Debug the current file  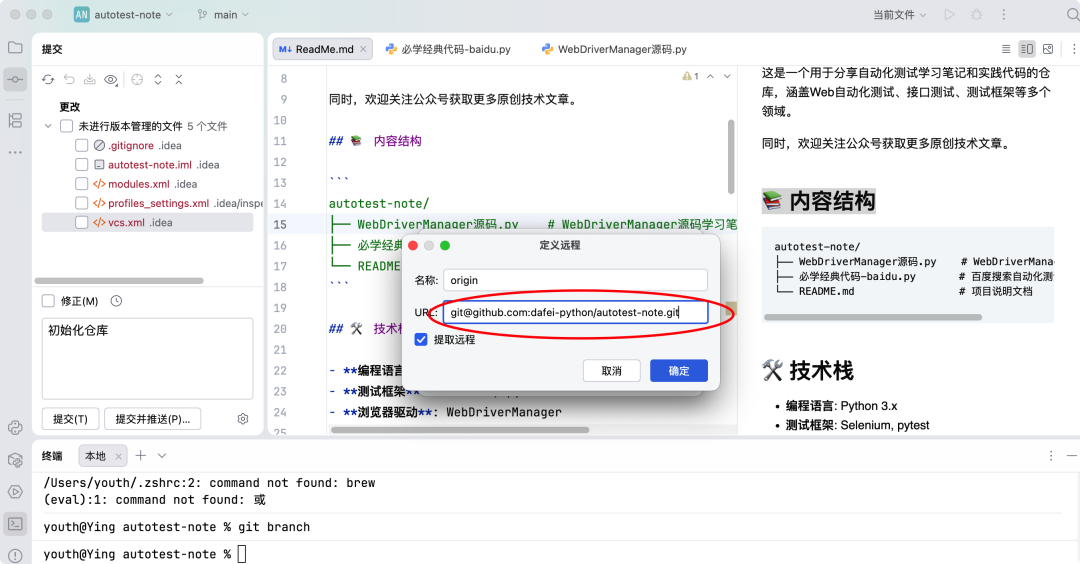[976, 14]
